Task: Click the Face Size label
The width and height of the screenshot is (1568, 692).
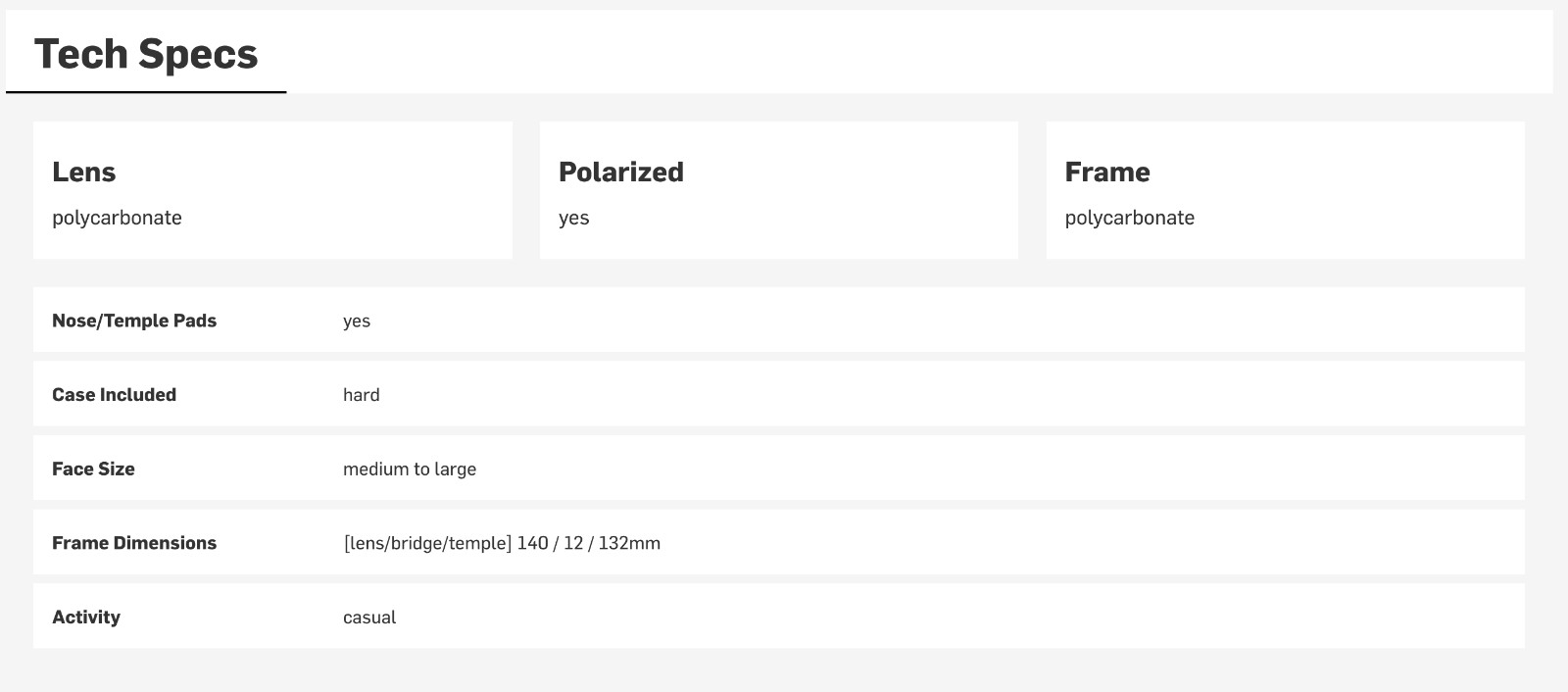Action: coord(93,469)
